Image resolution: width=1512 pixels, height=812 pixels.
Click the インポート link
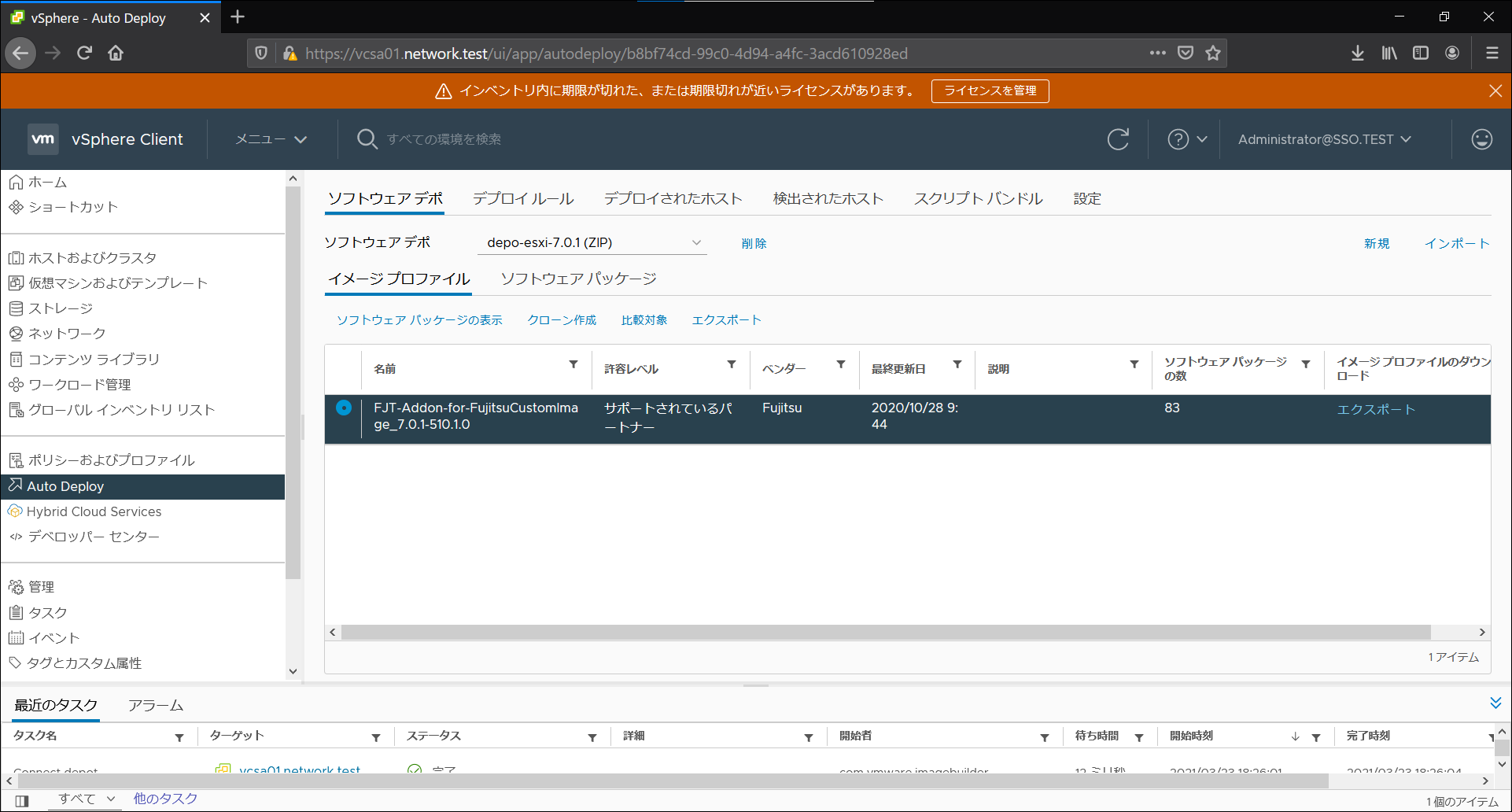point(1457,244)
